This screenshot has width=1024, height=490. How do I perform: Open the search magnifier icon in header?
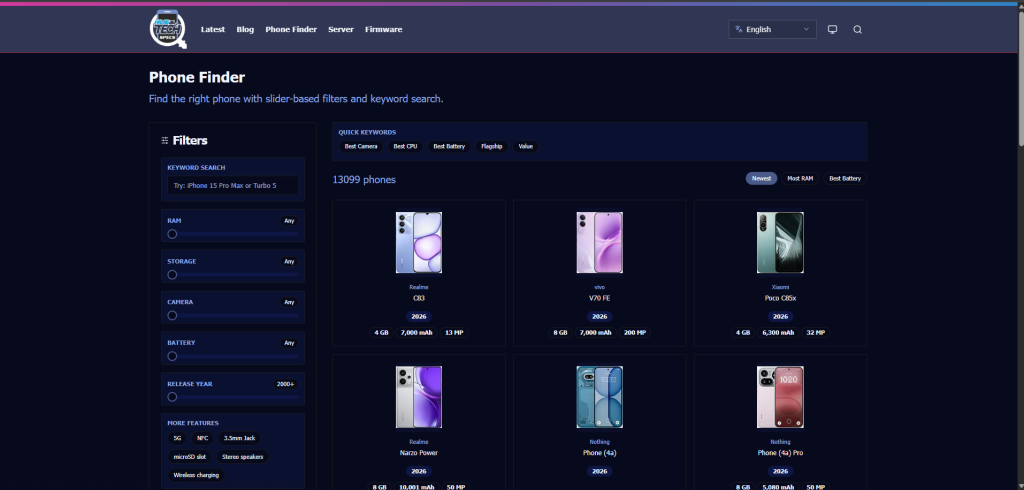click(857, 29)
